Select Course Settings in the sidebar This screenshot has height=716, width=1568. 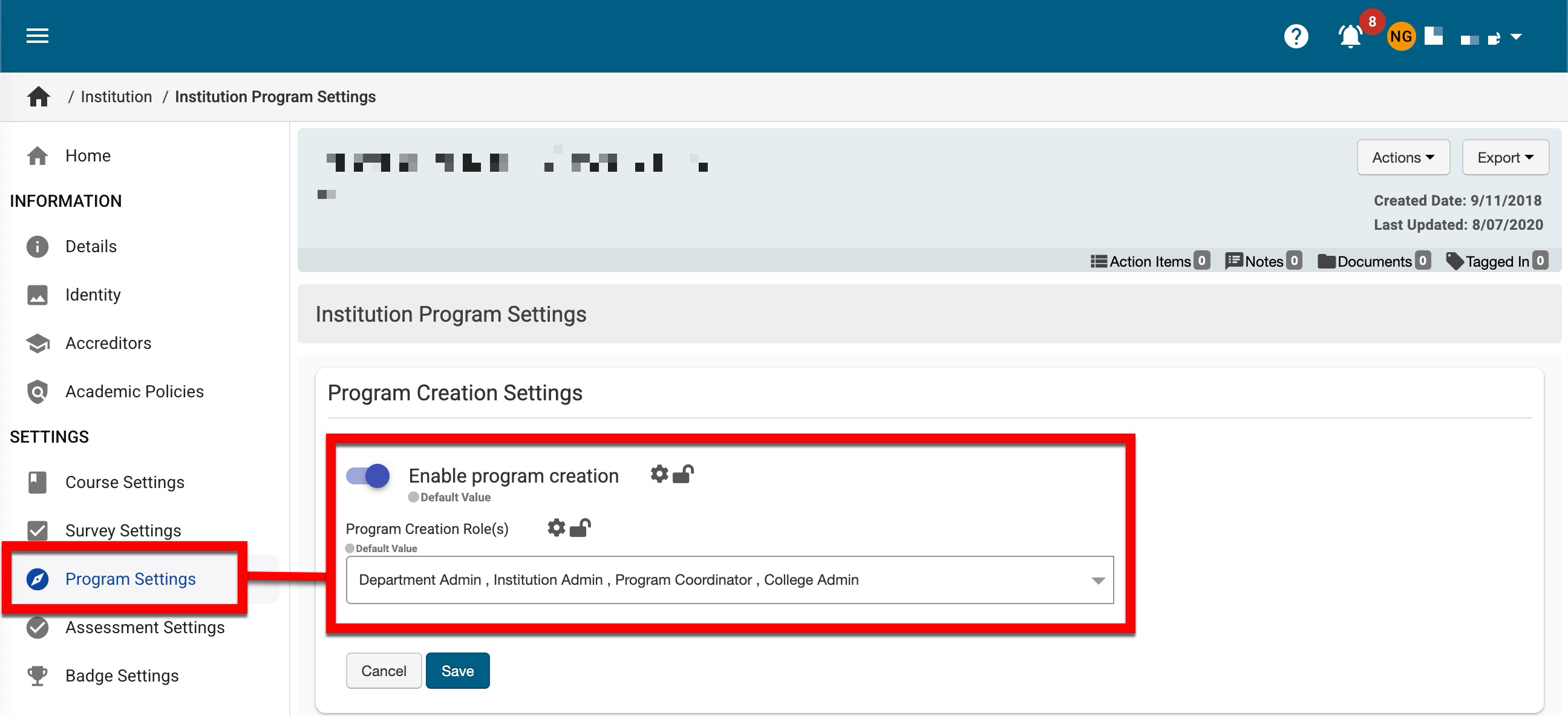(x=125, y=483)
